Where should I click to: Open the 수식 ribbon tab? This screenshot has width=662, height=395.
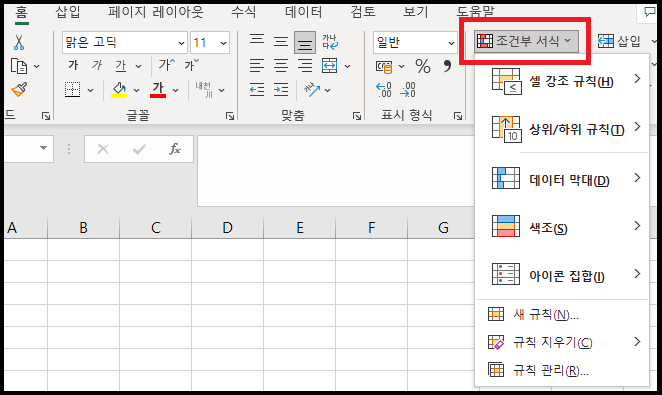pos(243,11)
